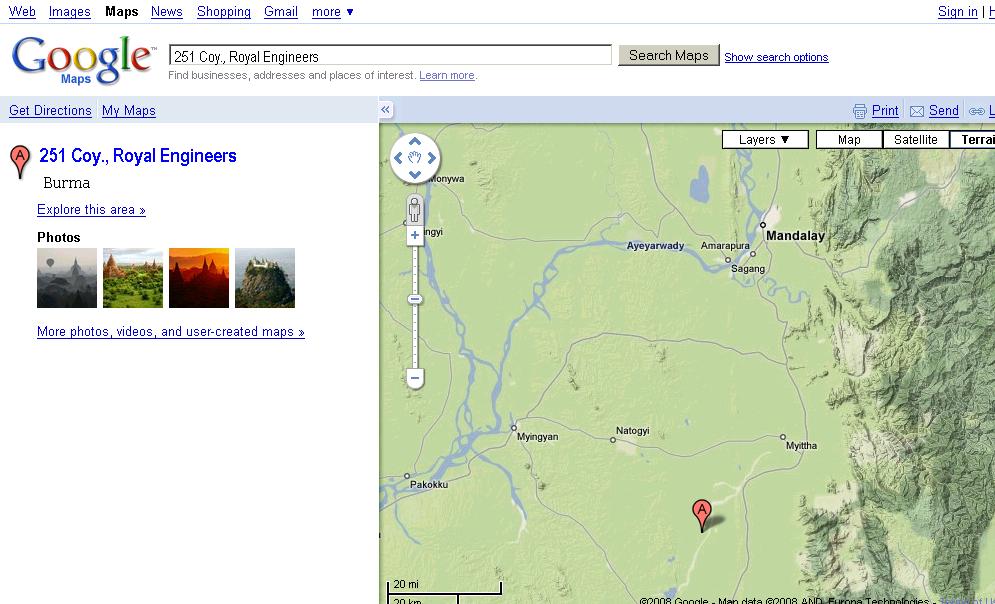Go to Web search
Screen dimensions: 995x604
coord(22,11)
